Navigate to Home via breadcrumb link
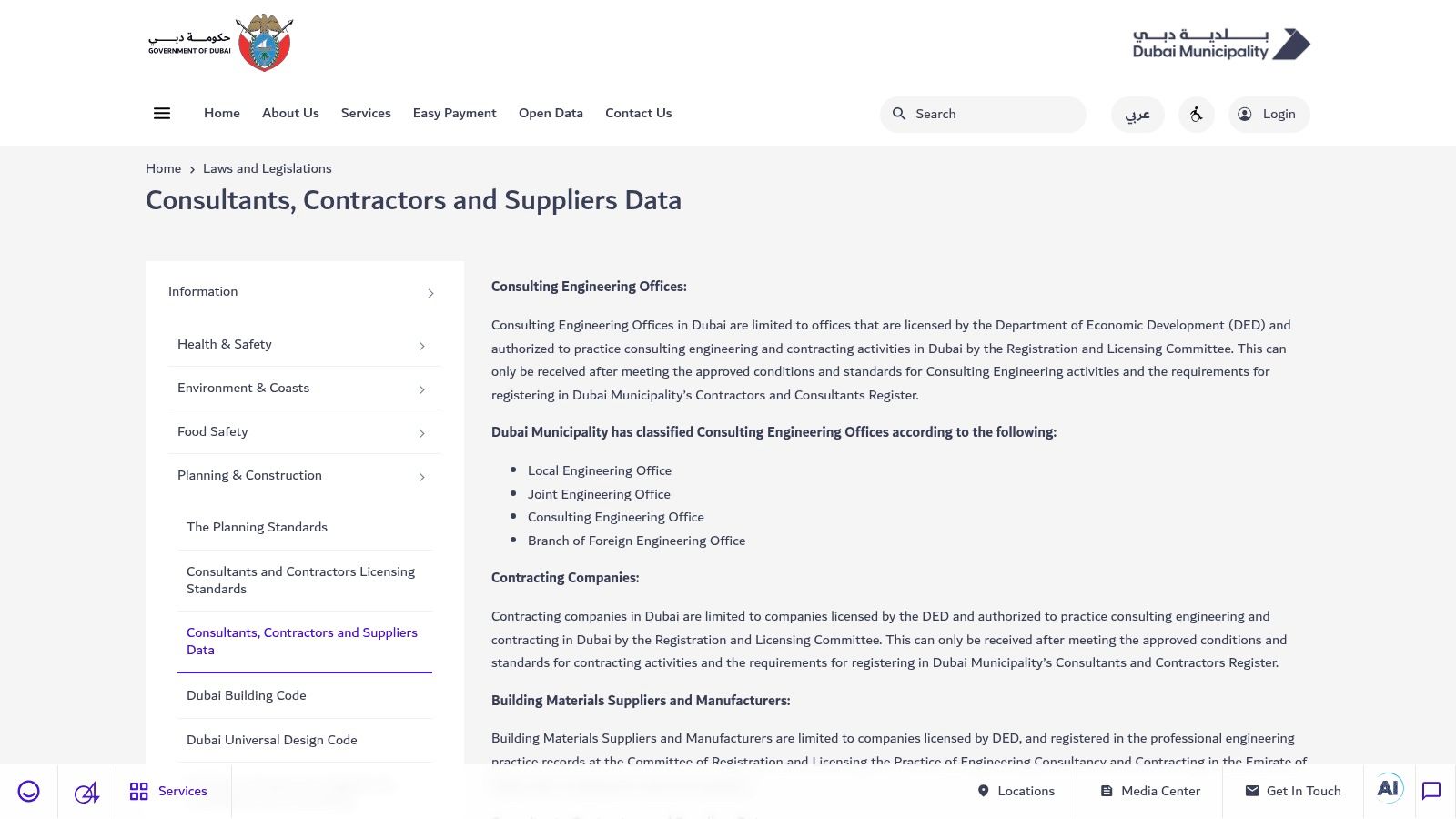Image resolution: width=1456 pixels, height=819 pixels. [163, 168]
